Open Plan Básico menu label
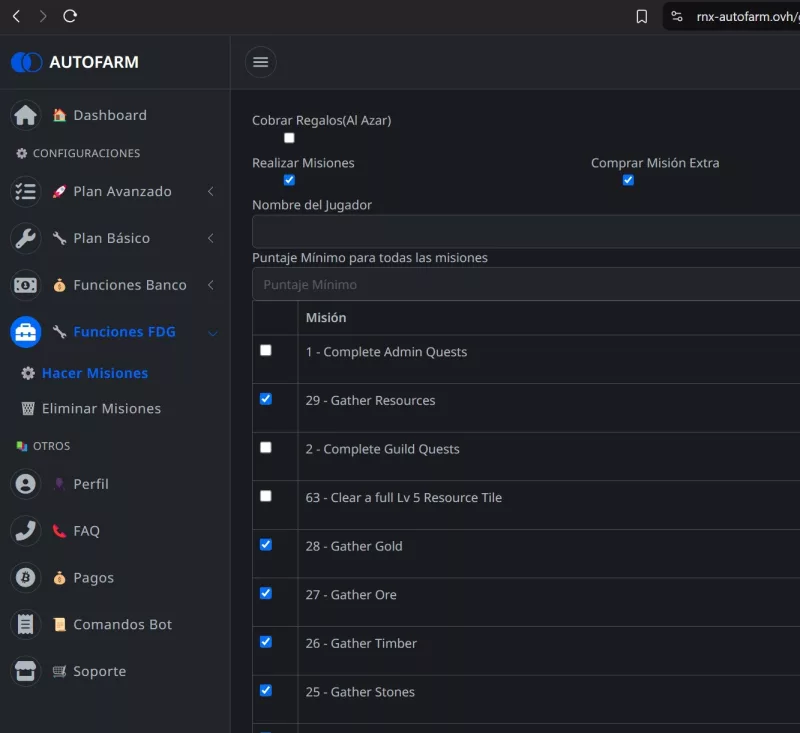Image resolution: width=800 pixels, height=733 pixels. pos(112,238)
